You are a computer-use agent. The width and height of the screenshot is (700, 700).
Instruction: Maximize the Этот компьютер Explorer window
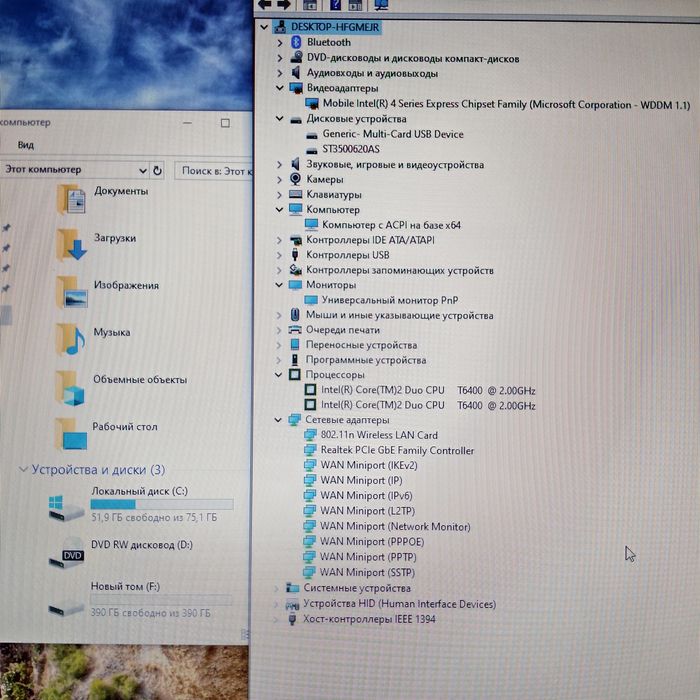click(x=225, y=123)
